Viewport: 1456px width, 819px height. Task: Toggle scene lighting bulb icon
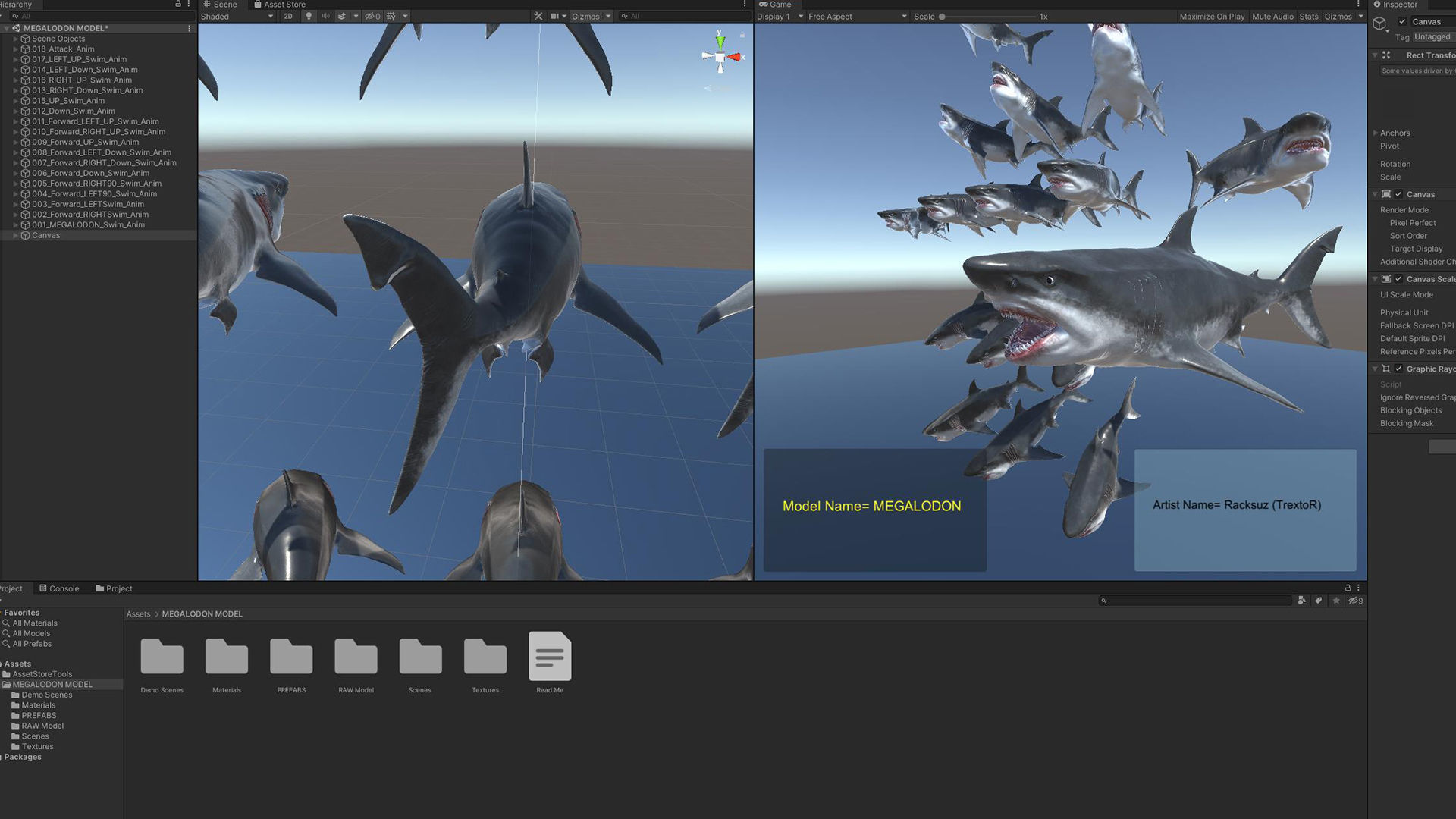tap(309, 16)
